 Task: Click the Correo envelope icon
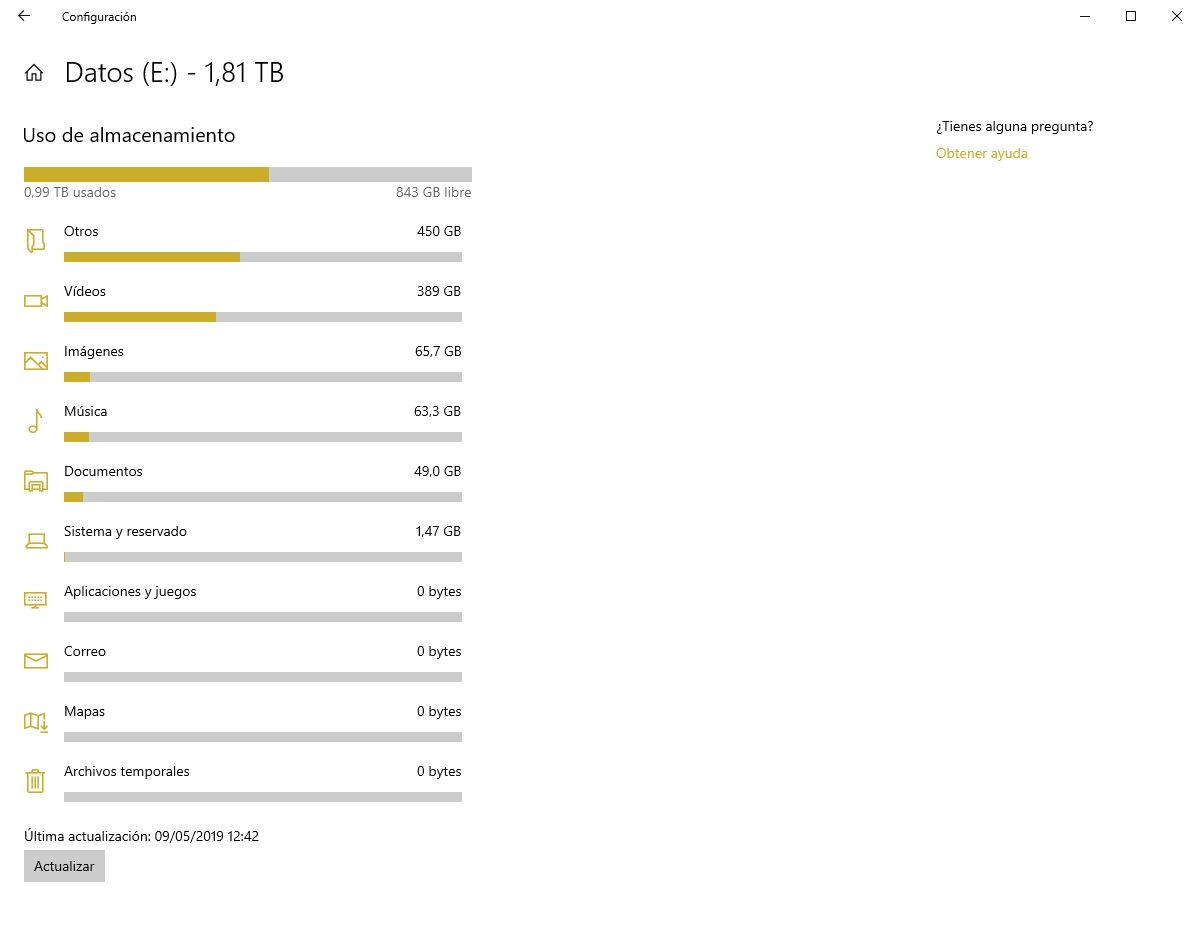[x=36, y=660]
